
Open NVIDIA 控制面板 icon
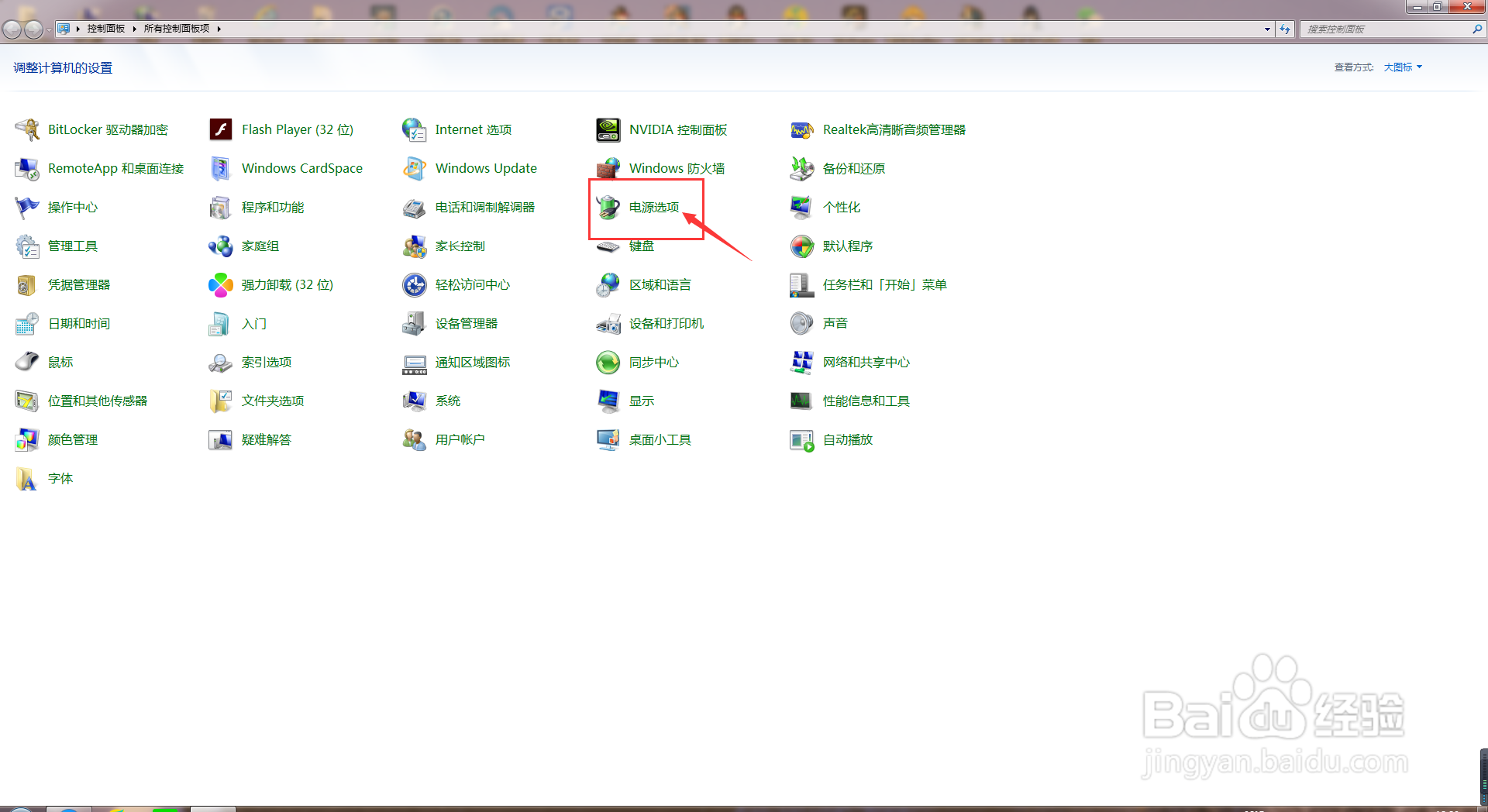click(x=608, y=129)
